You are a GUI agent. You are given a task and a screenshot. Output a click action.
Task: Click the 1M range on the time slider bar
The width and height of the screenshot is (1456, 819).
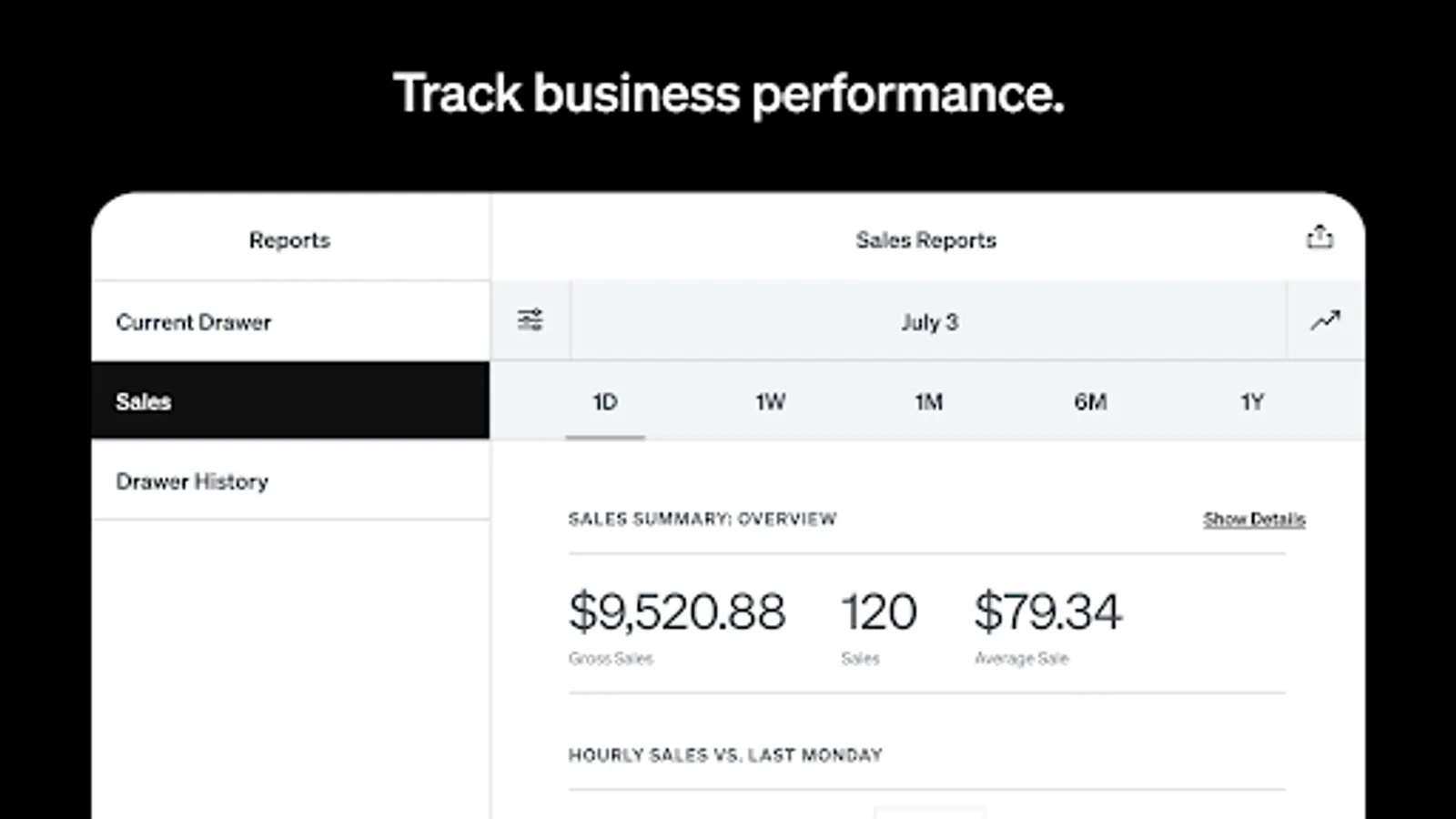pos(930,401)
